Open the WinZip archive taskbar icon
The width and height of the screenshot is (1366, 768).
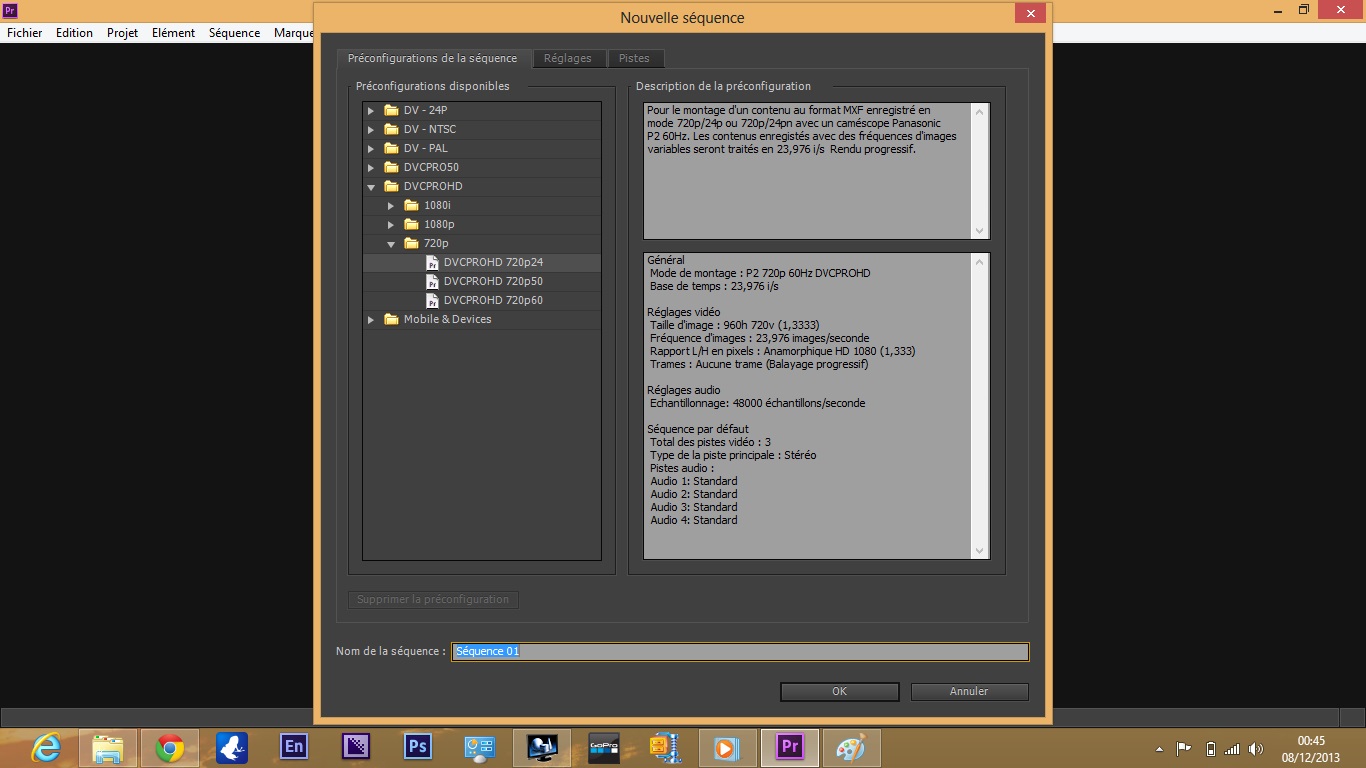[x=665, y=748]
